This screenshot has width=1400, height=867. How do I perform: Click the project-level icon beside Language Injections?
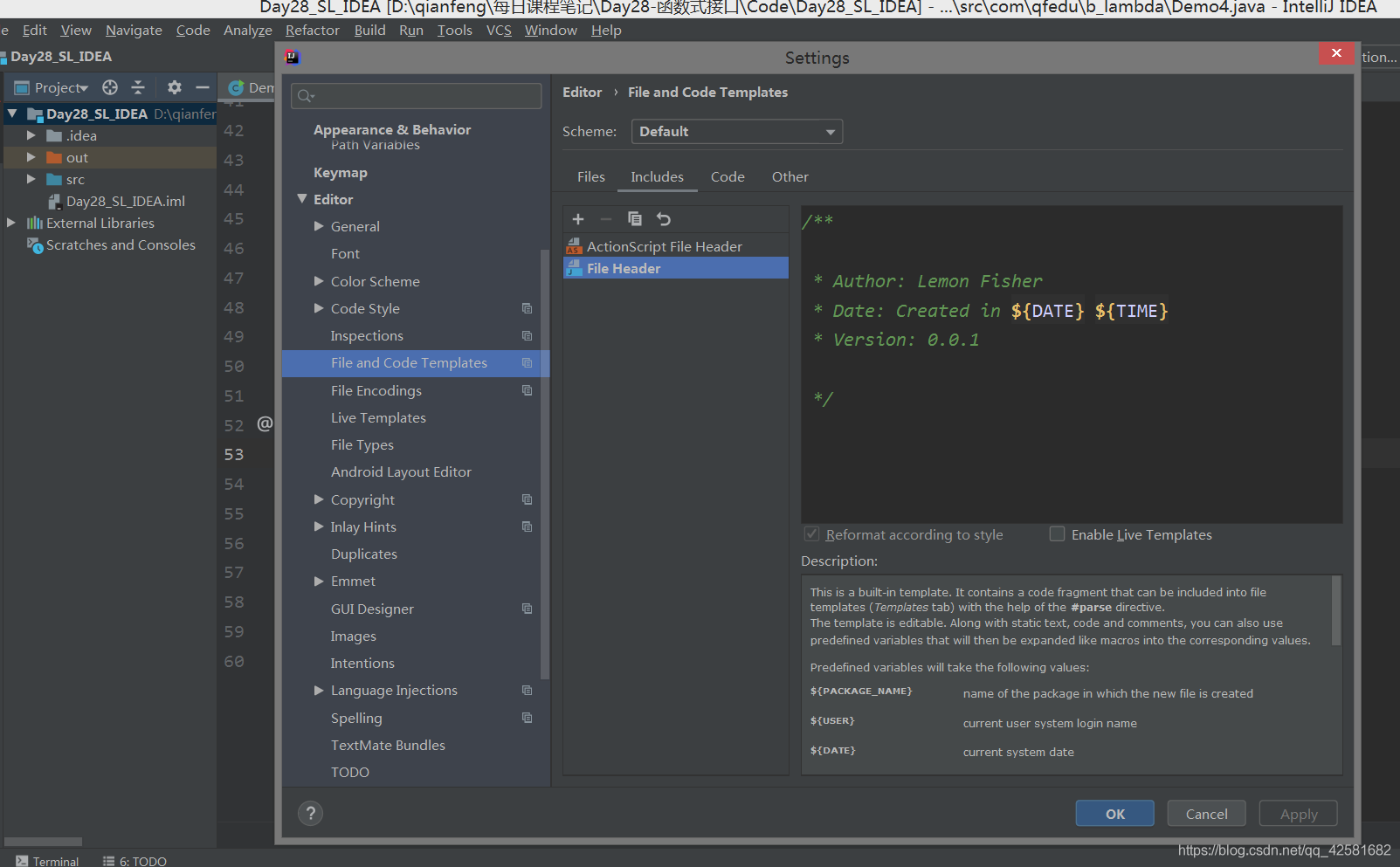[527, 690]
